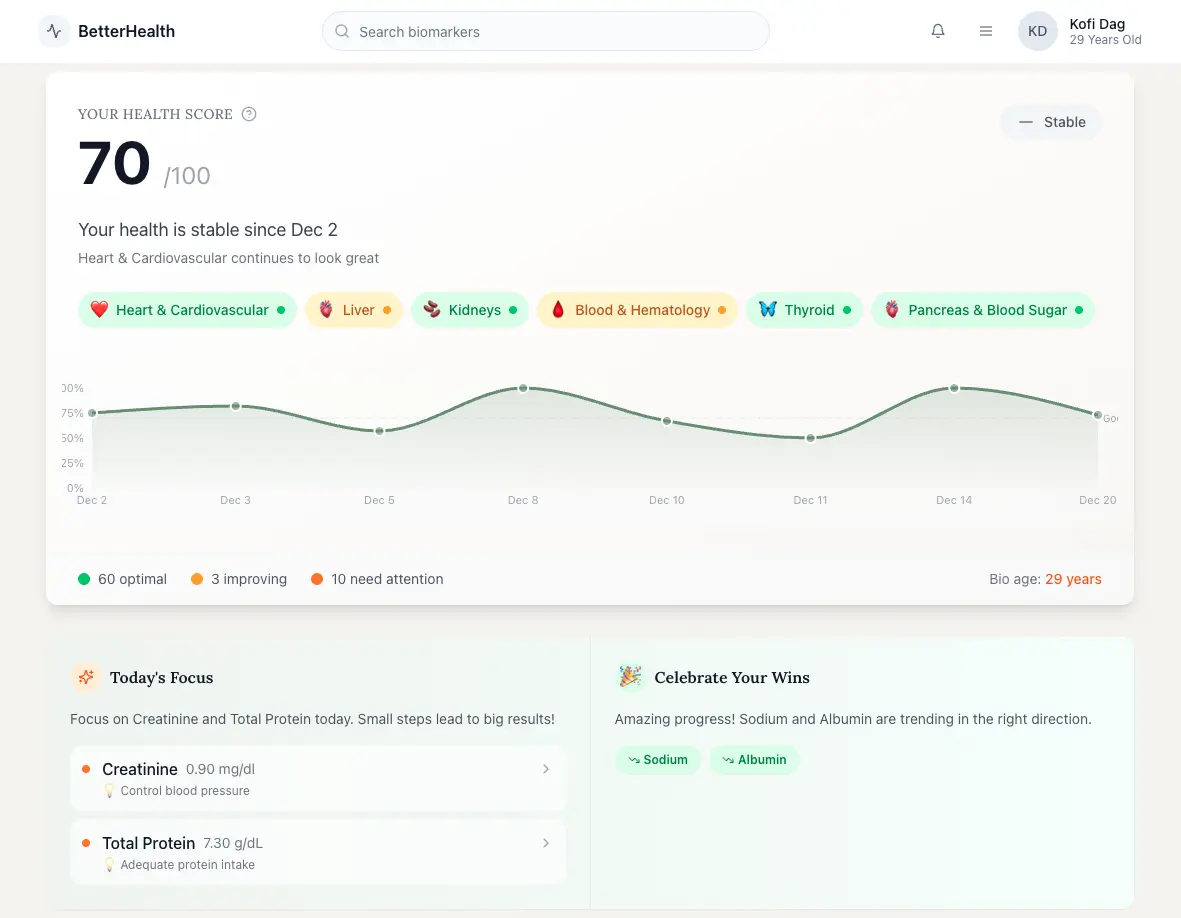Screen dimensions: 1181x918
Task: Open notifications bell icon
Action: pos(938,31)
